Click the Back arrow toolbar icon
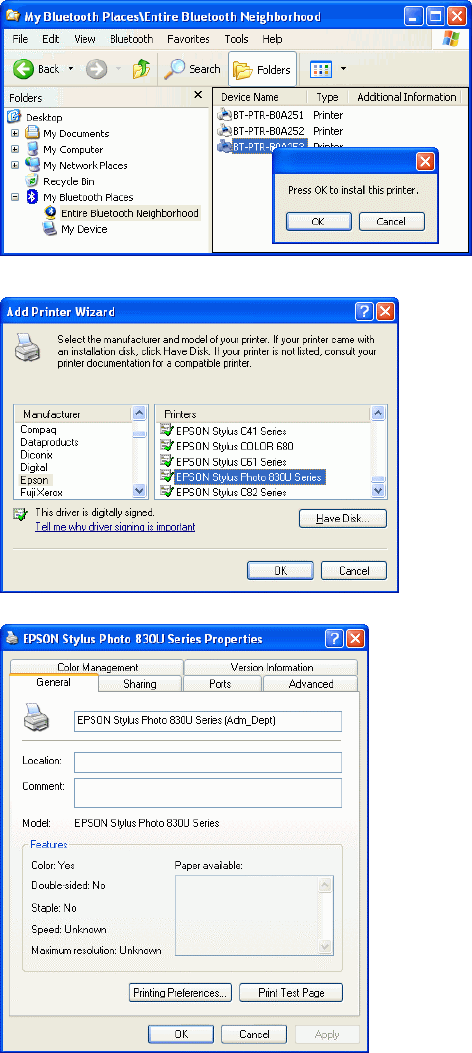The height and width of the screenshot is (1053, 472). click(x=23, y=68)
